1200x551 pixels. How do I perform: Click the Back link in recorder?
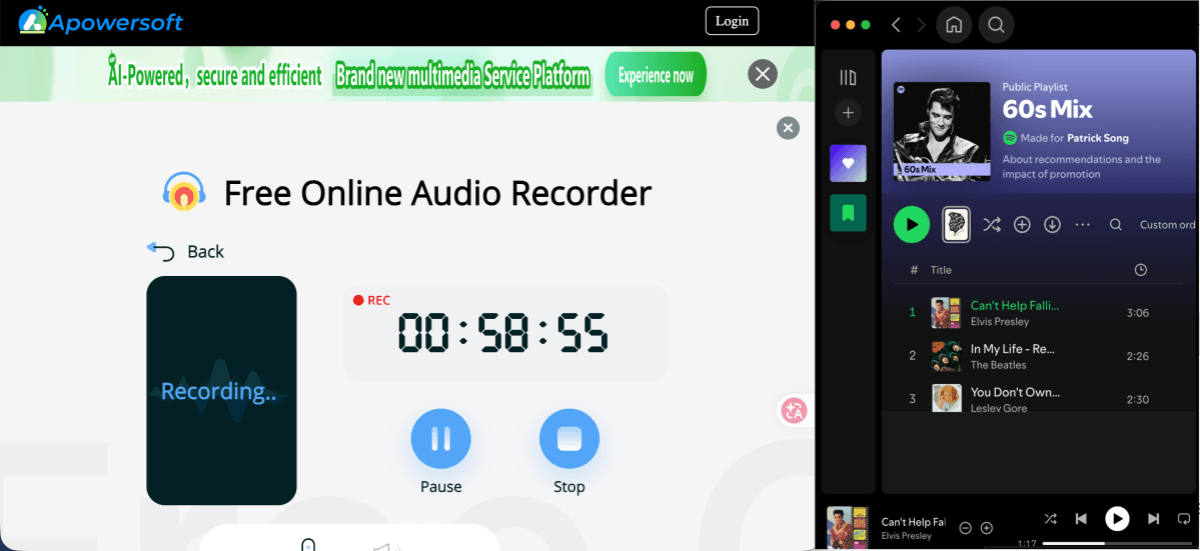click(x=186, y=251)
